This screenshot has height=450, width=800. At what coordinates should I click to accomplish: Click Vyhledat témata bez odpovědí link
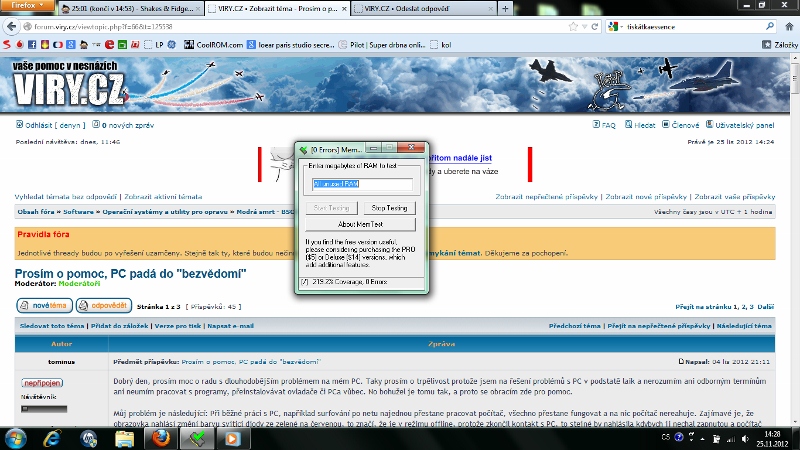click(66, 196)
